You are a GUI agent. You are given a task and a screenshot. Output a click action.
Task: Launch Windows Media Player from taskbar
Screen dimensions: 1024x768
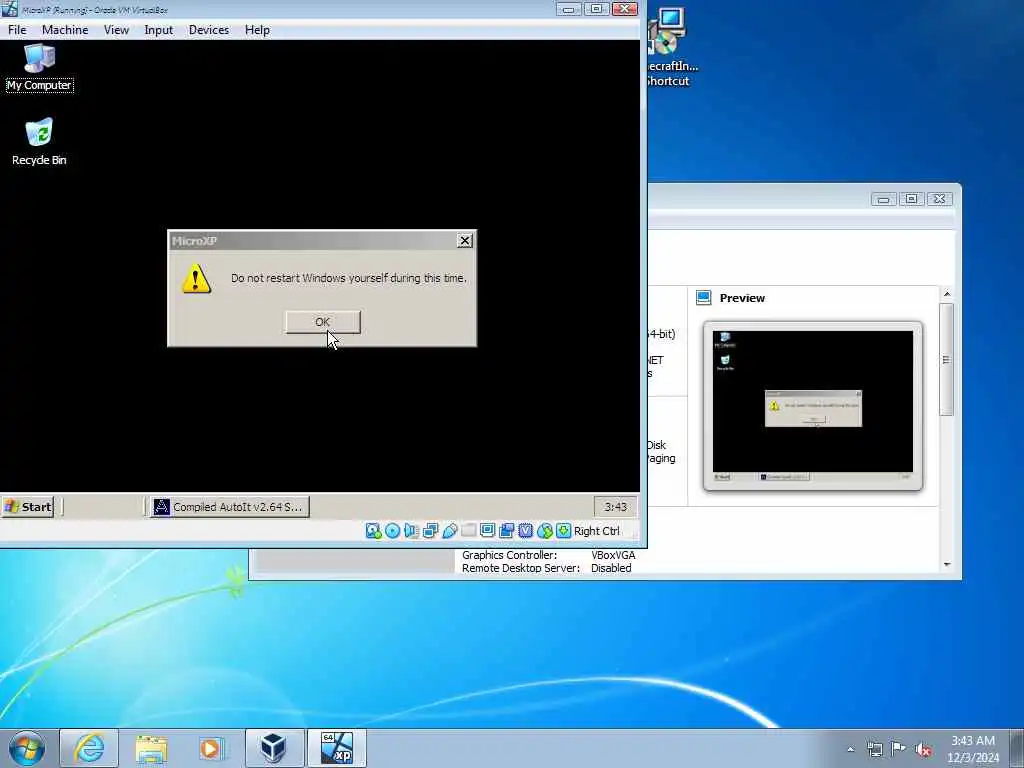pos(212,748)
